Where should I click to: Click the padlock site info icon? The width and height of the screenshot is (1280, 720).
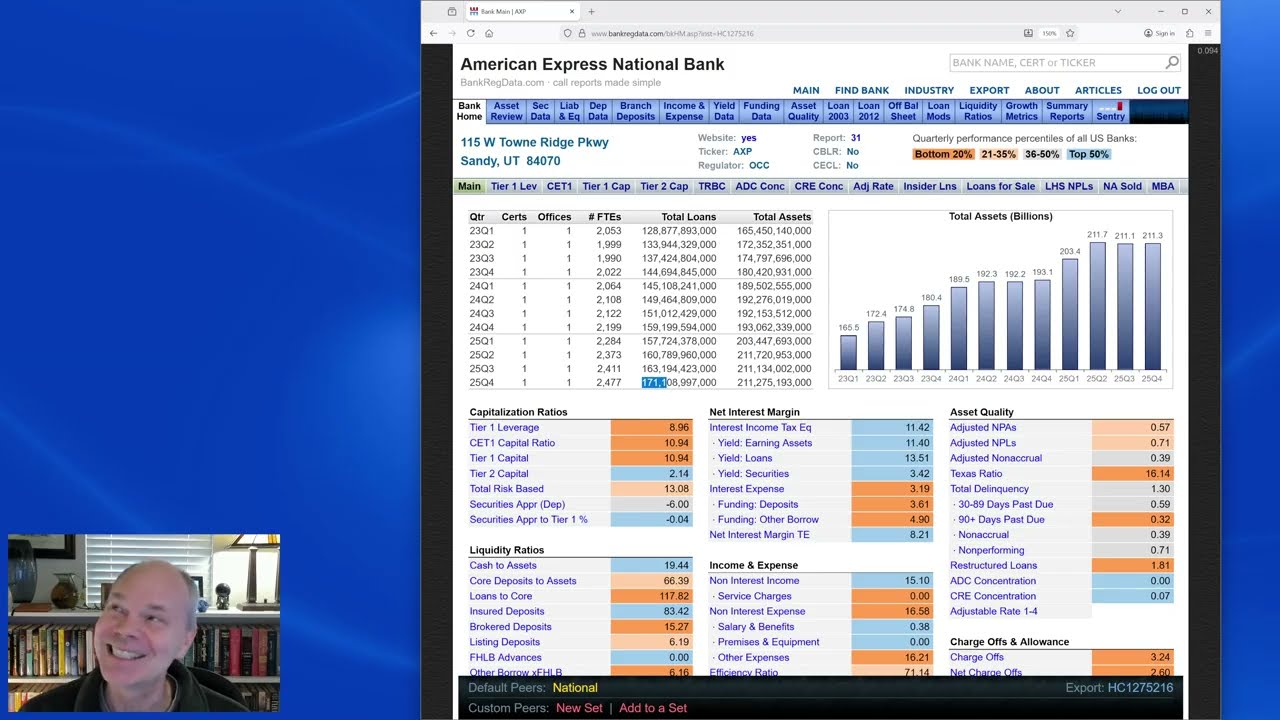[x=581, y=33]
